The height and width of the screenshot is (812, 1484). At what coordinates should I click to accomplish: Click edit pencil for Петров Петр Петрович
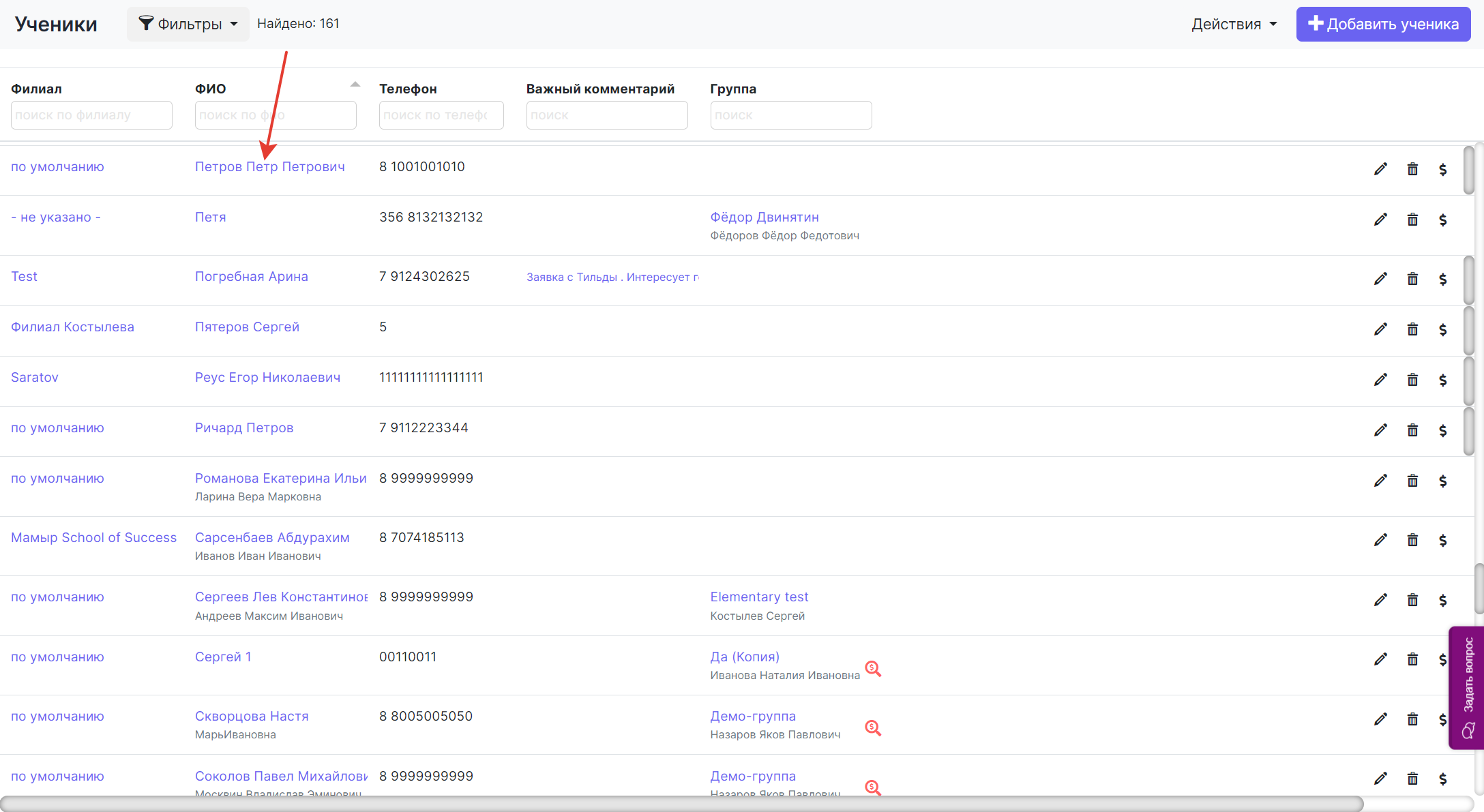tap(1380, 169)
